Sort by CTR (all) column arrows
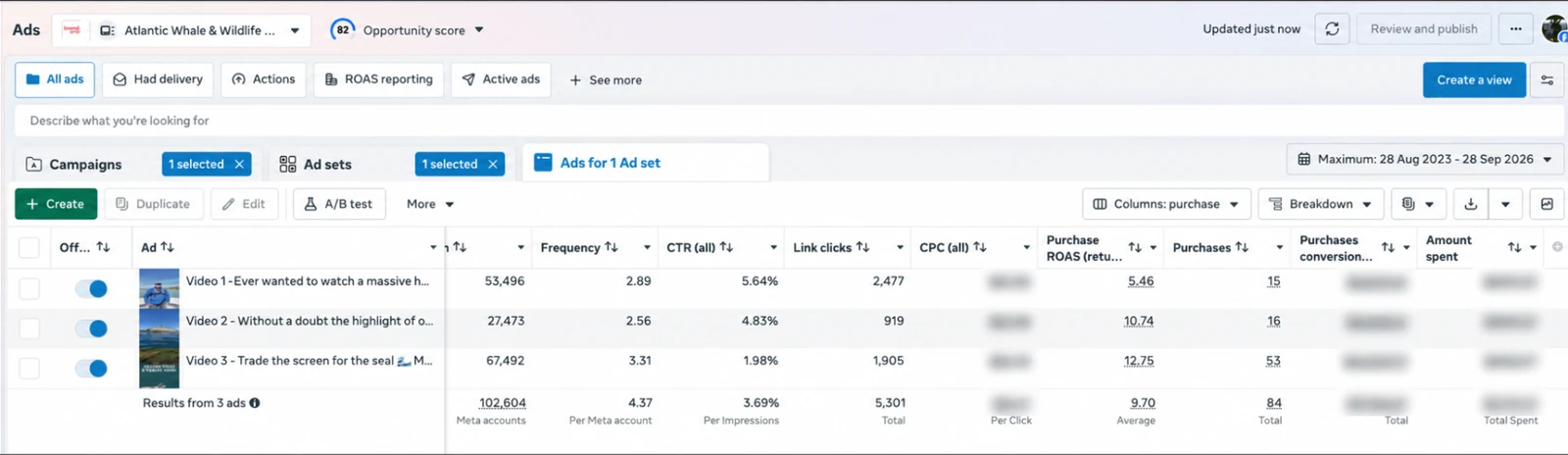Screen dimensions: 1568x455 tap(726, 247)
